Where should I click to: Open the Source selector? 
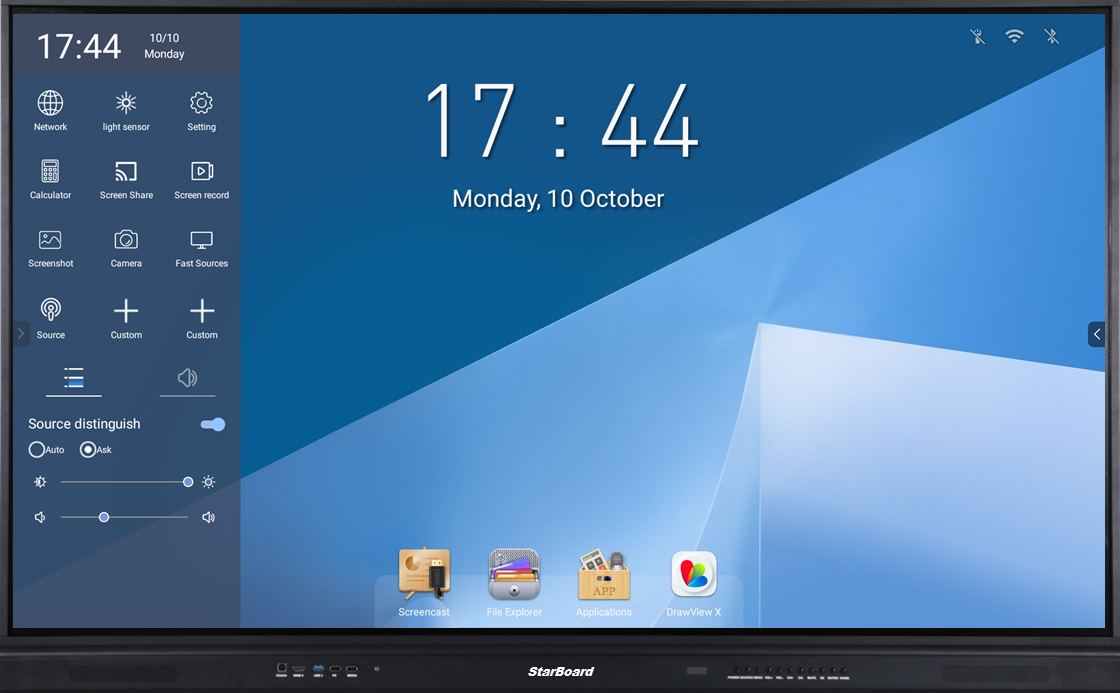point(50,315)
